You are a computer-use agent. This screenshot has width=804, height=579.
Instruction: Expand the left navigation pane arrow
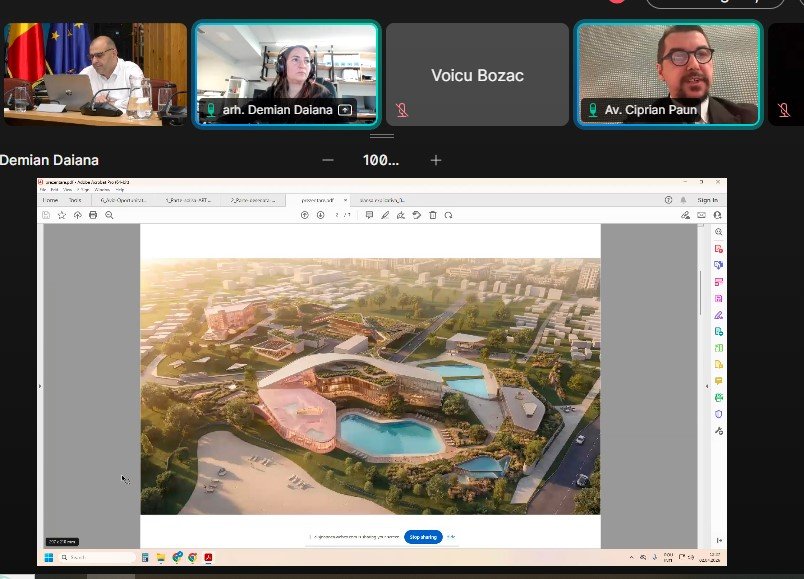(40, 386)
